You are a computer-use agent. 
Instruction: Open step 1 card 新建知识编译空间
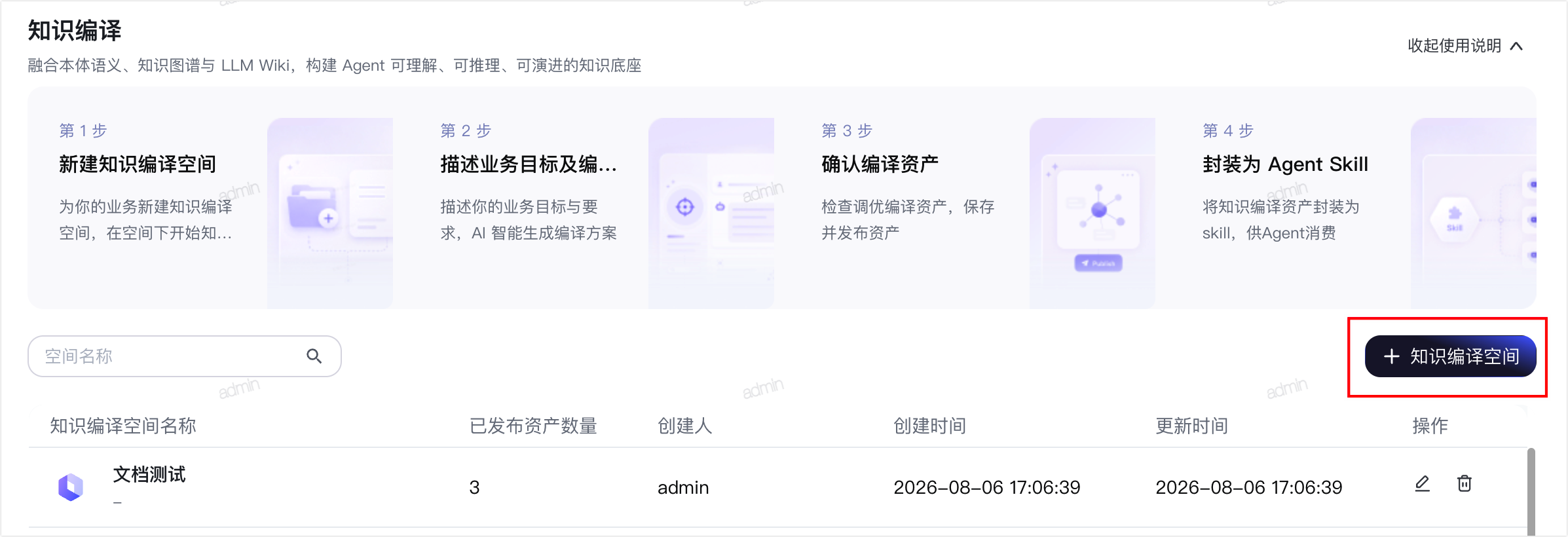138,164
